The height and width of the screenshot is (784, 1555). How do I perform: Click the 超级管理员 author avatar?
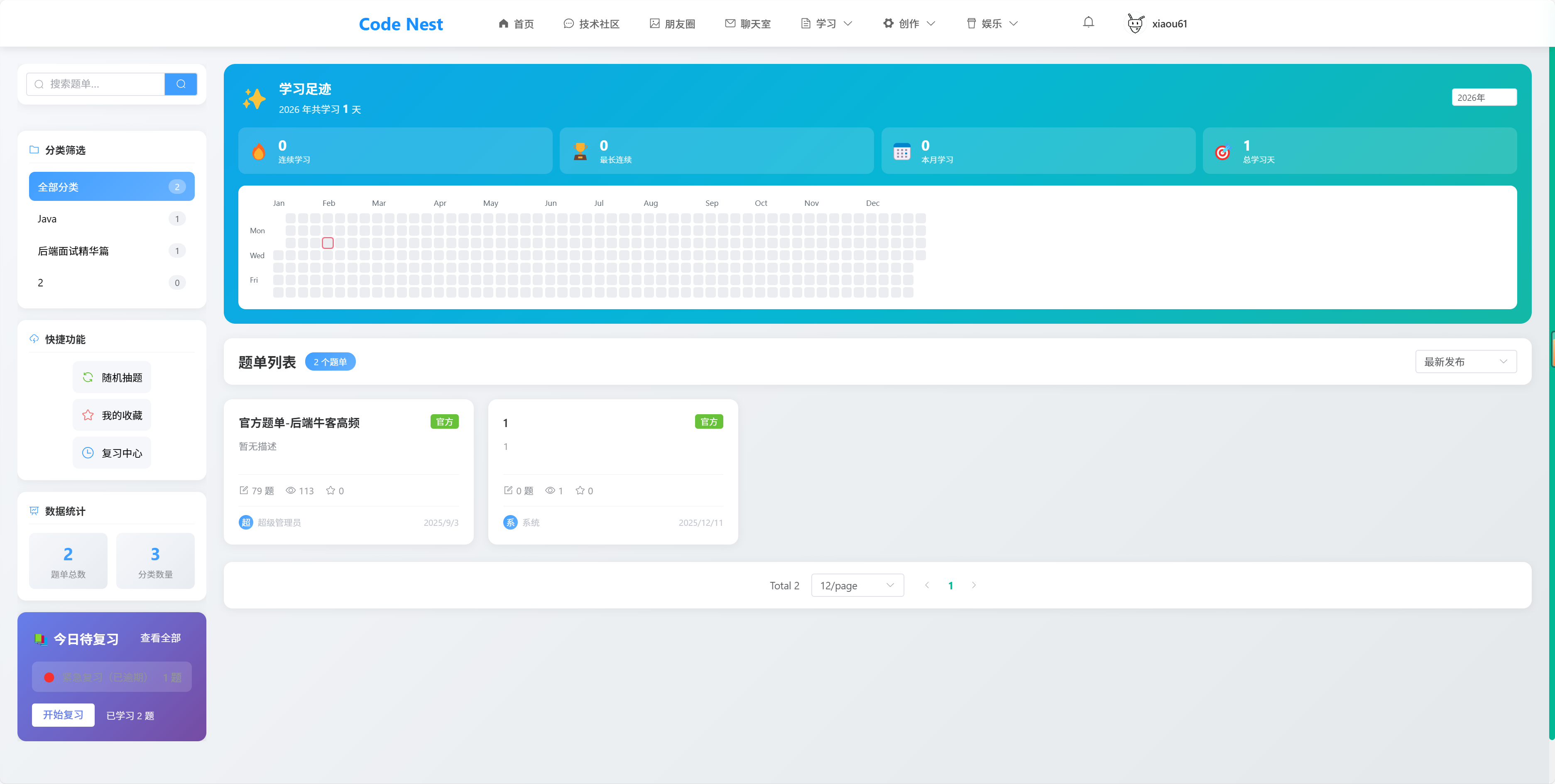pos(246,522)
